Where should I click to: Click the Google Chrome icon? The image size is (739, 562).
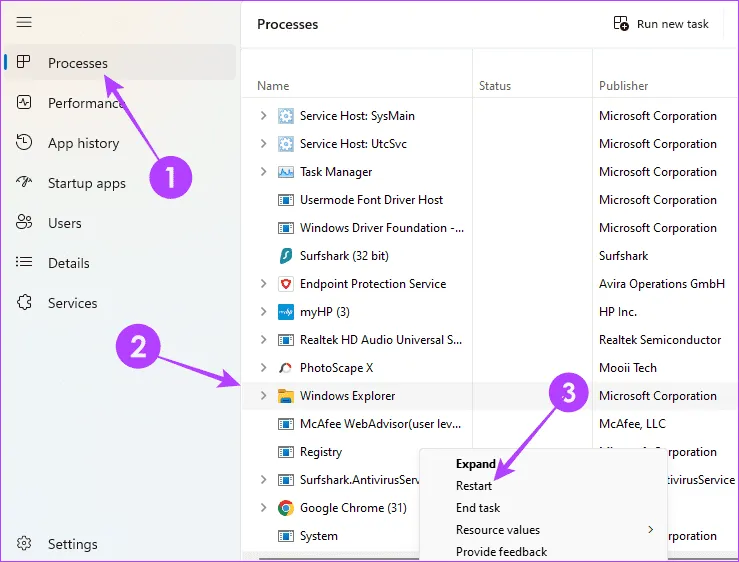pos(286,508)
